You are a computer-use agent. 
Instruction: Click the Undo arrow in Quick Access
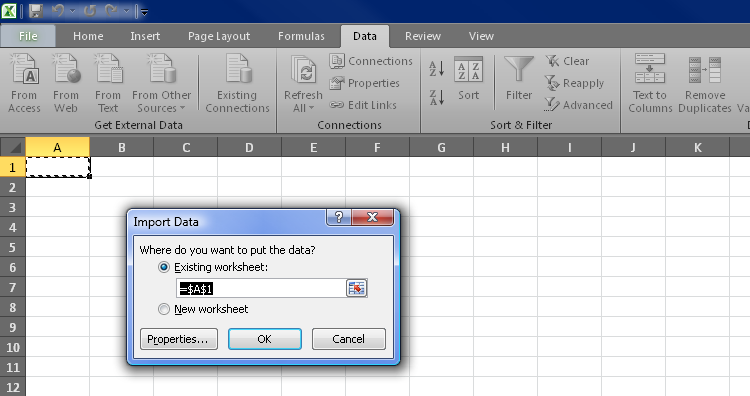pos(58,11)
